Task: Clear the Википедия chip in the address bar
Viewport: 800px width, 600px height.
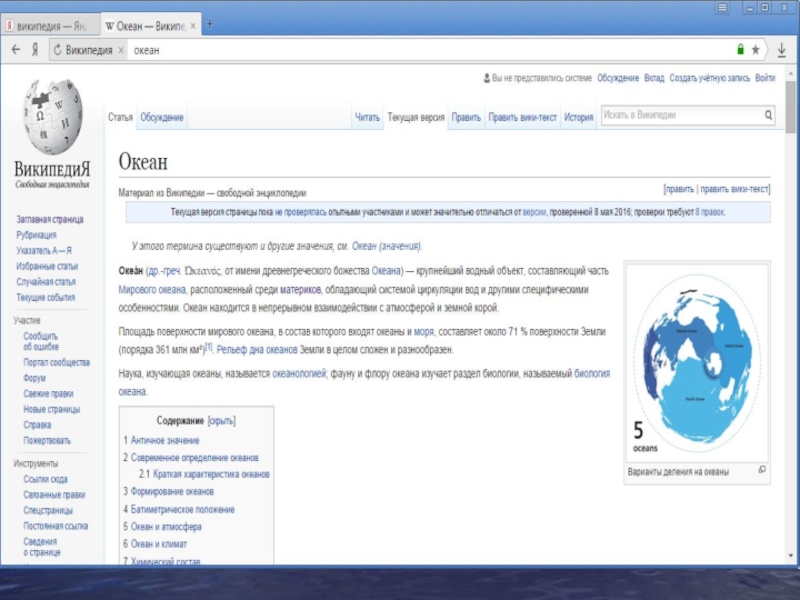Action: coord(120,49)
